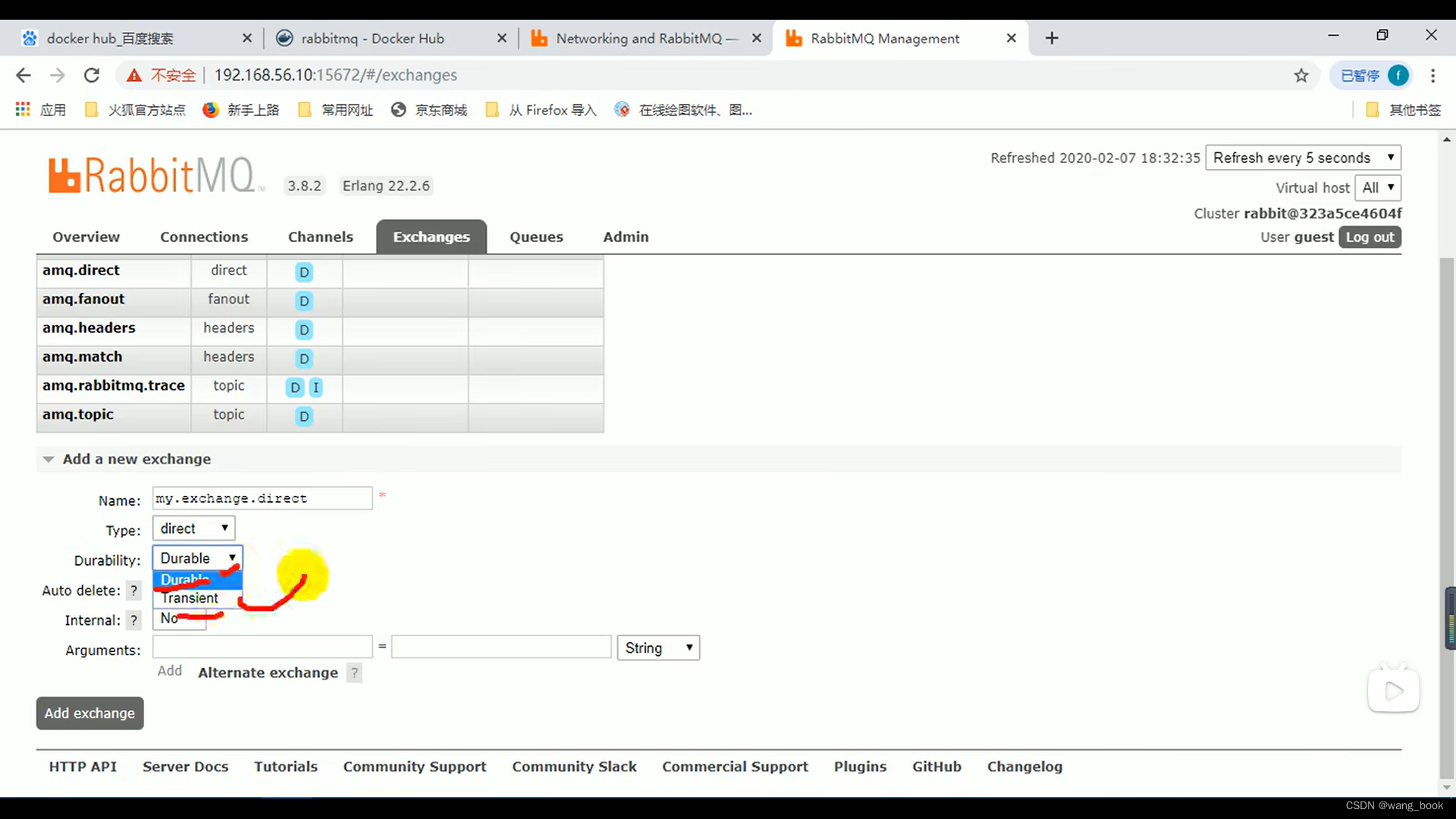The width and height of the screenshot is (1456, 819).
Task: Click the Channels navigation icon
Action: (320, 237)
